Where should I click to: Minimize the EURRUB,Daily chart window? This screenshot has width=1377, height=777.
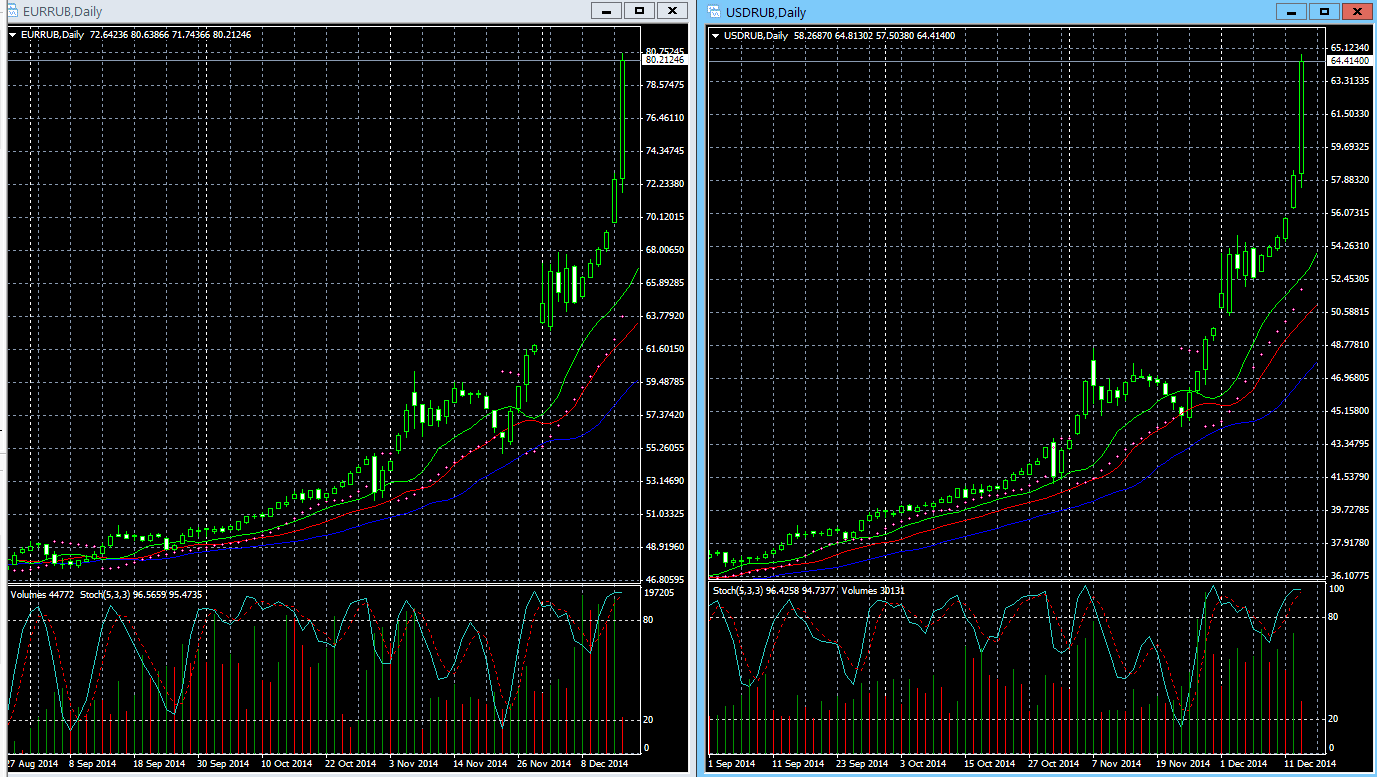(605, 10)
